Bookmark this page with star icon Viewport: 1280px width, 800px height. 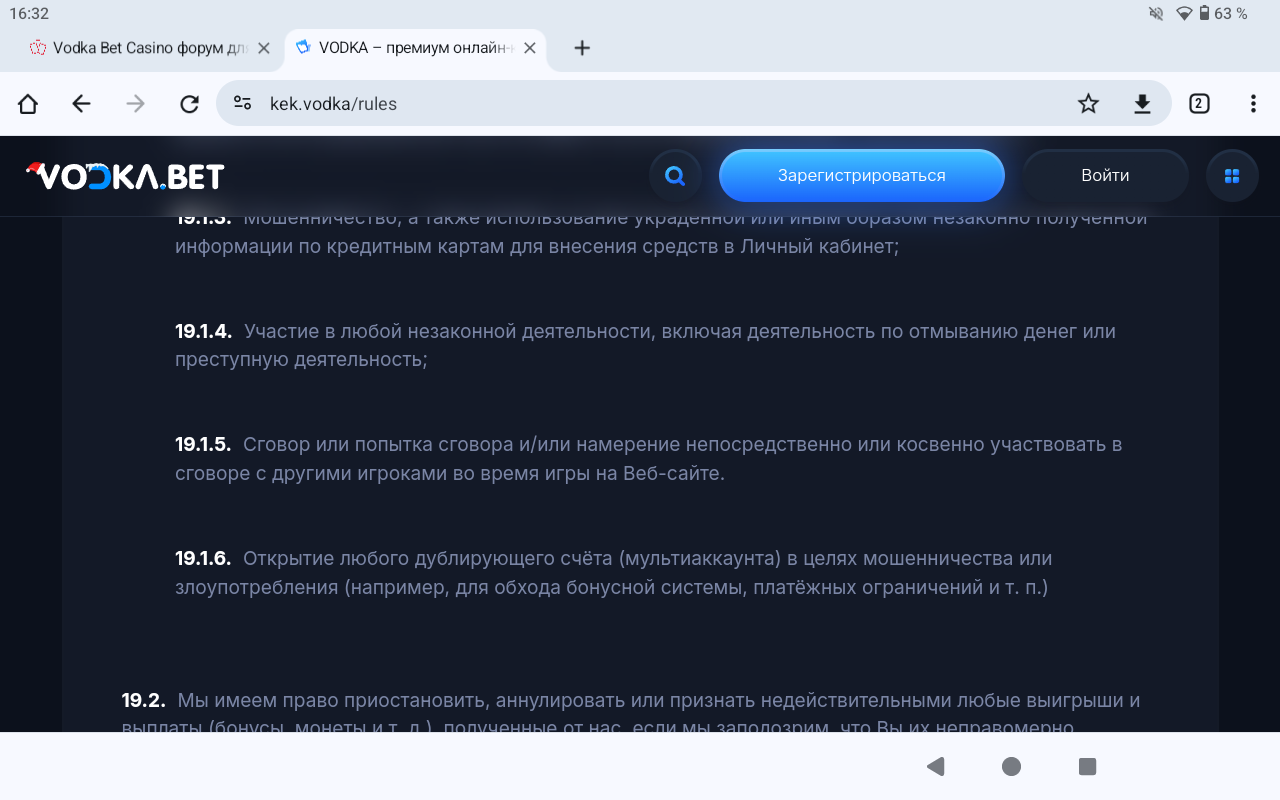(1088, 104)
